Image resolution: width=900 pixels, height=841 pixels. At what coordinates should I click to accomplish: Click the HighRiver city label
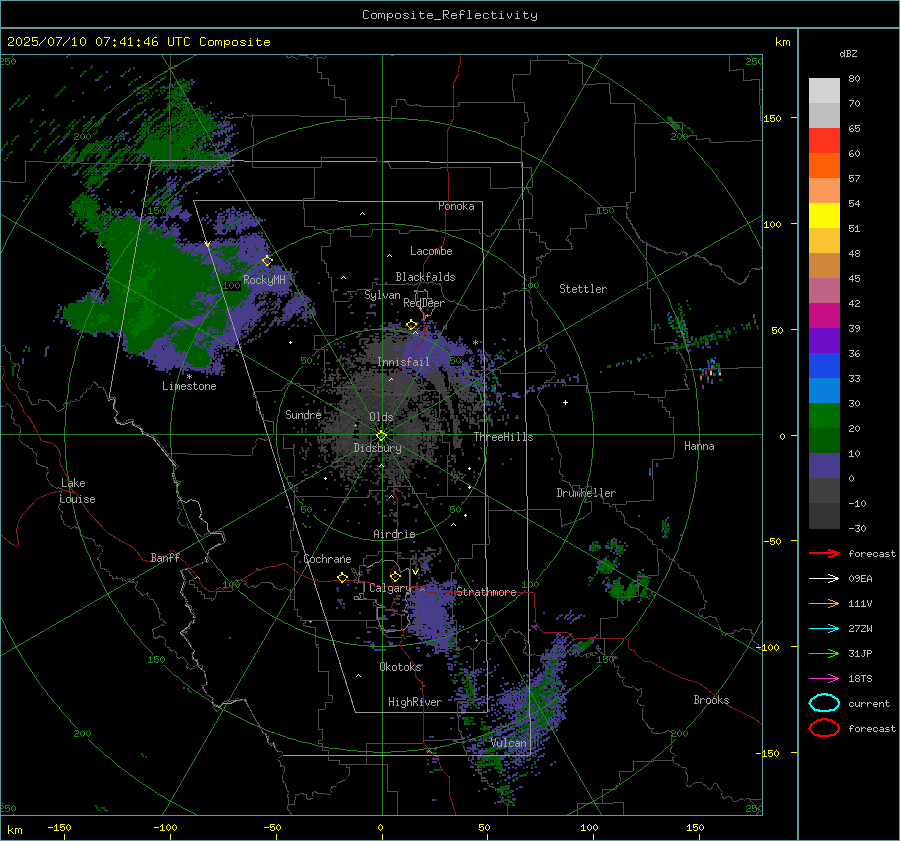[415, 702]
